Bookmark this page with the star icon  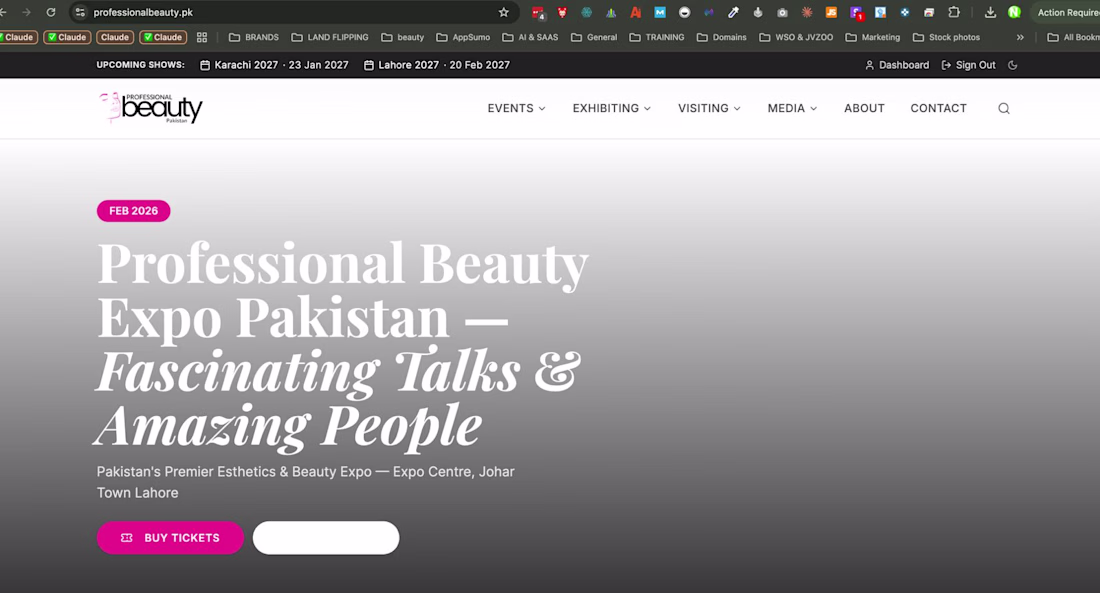coord(504,12)
